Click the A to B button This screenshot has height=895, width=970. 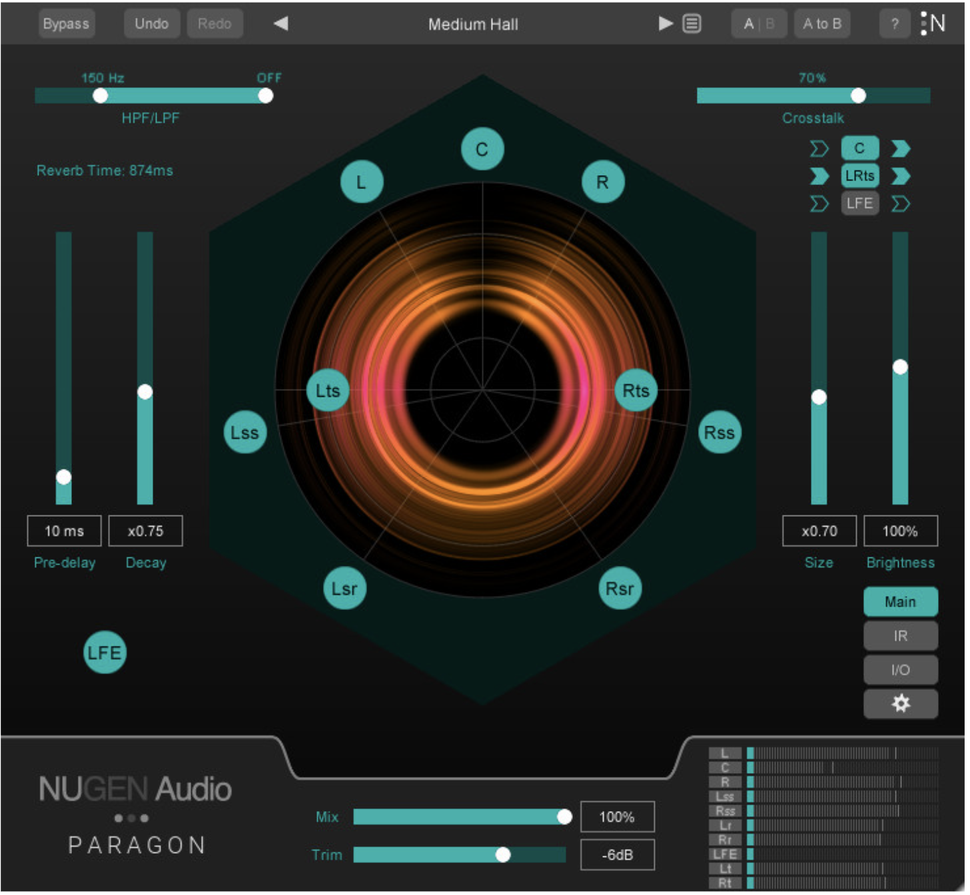pos(822,23)
